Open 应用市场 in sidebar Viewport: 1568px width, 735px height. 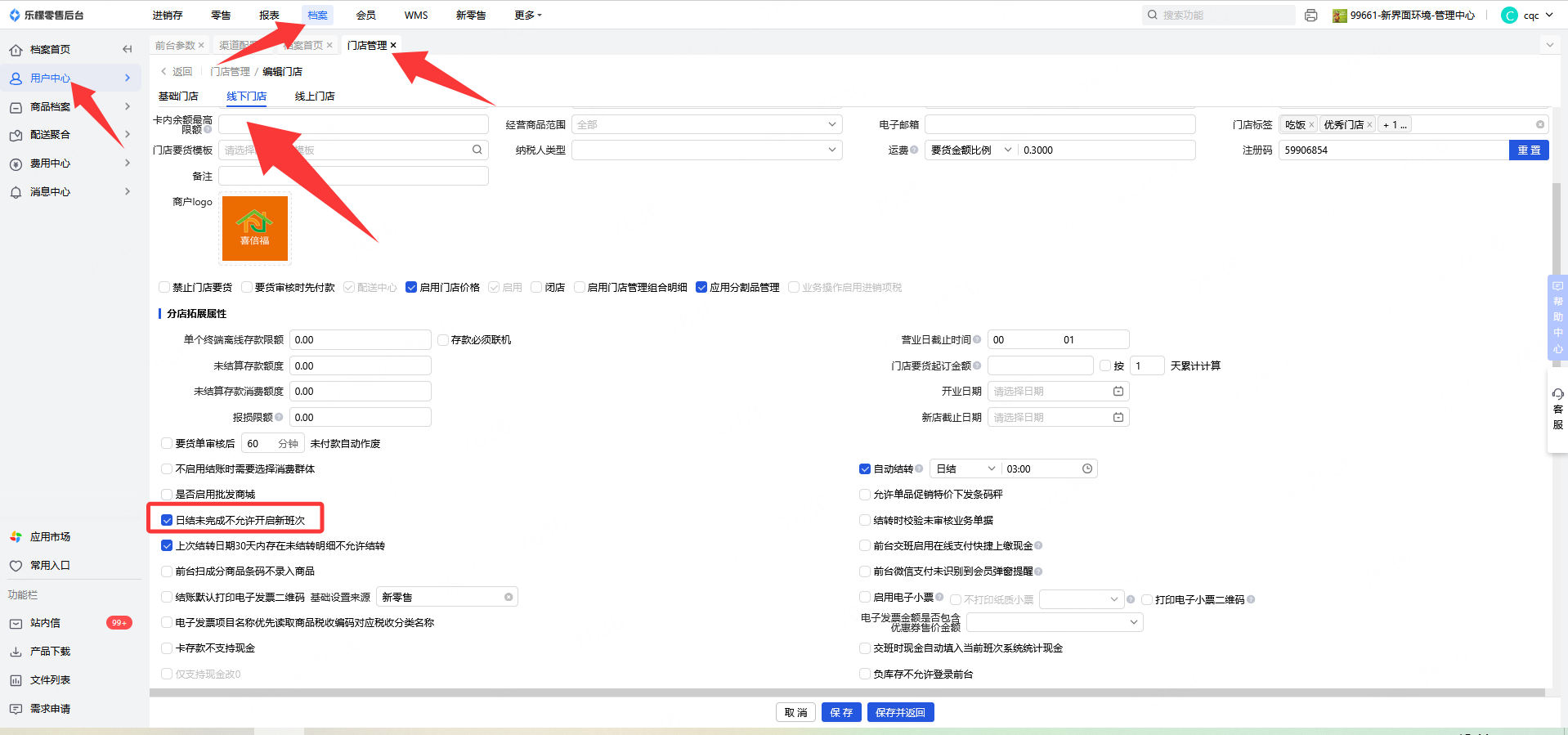[50, 537]
